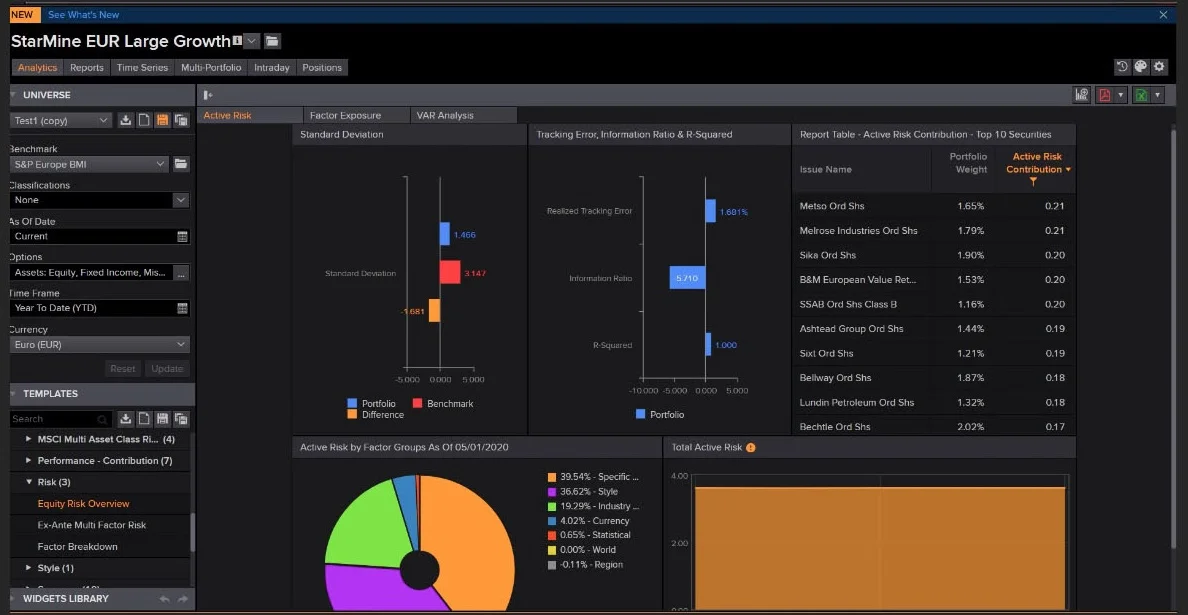This screenshot has width=1188, height=615.
Task: Expand the WIDGETS LIBRARY section
Action: point(13,599)
